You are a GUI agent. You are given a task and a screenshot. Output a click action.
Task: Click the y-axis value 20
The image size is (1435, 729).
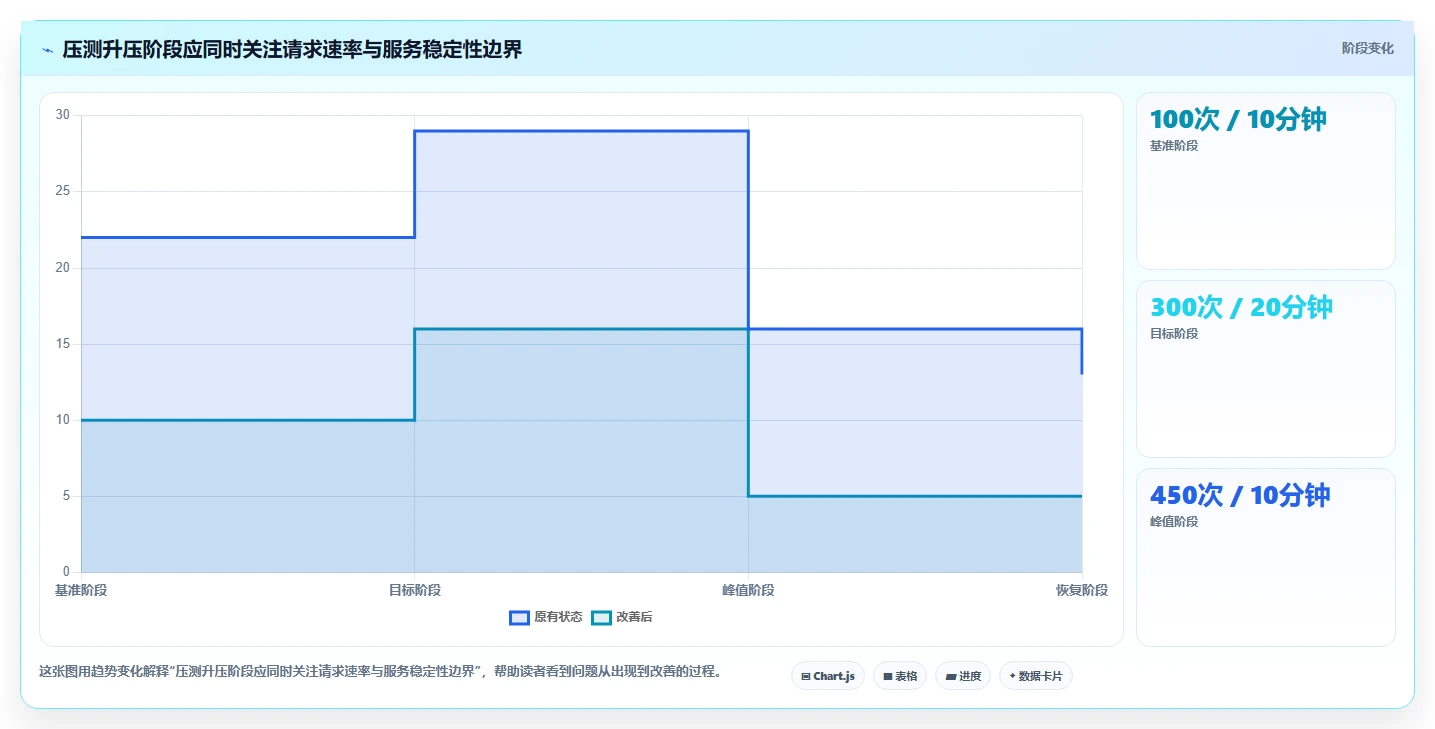click(63, 267)
